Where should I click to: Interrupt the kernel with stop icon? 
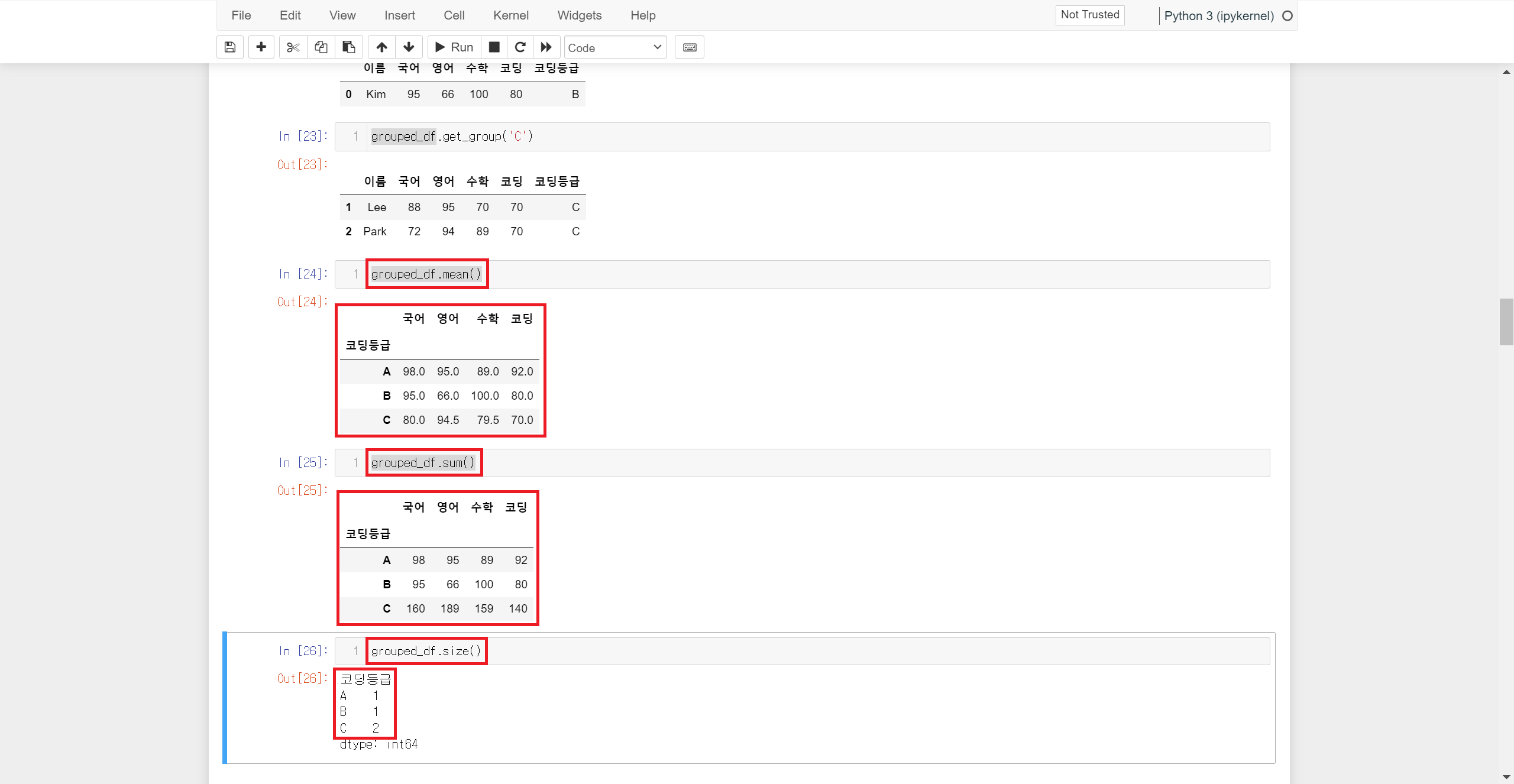[494, 47]
